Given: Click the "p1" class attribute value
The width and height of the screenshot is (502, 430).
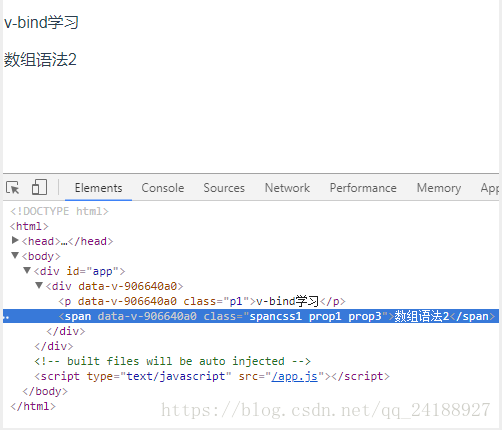Looking at the screenshot, I should [x=236, y=301].
